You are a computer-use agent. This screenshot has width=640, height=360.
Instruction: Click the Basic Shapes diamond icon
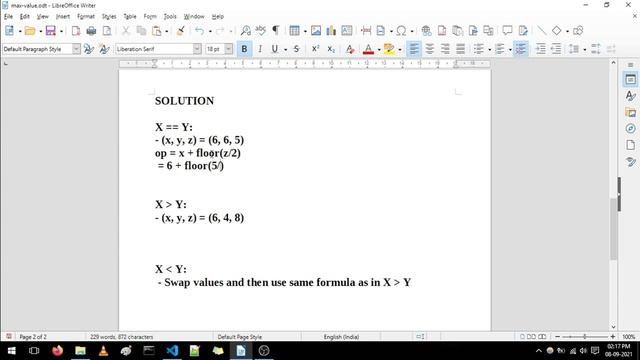(x=557, y=31)
